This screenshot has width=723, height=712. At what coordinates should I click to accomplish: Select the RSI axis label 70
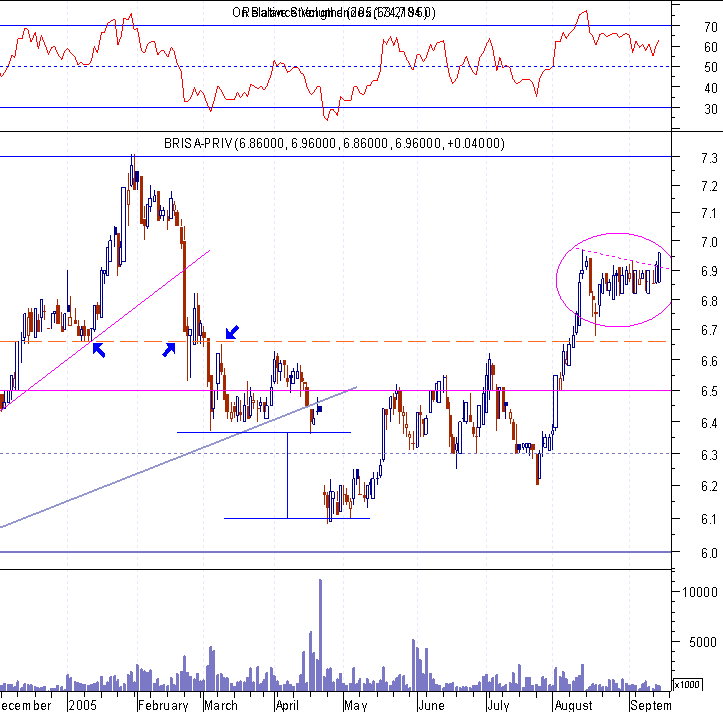711,27
